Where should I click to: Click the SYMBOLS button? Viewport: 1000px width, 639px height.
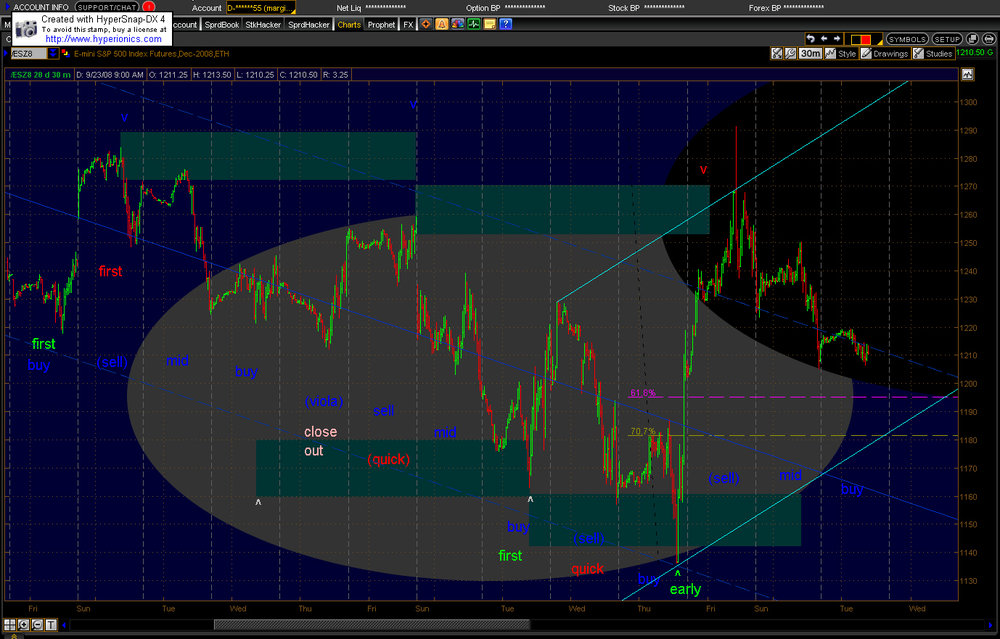[907, 40]
